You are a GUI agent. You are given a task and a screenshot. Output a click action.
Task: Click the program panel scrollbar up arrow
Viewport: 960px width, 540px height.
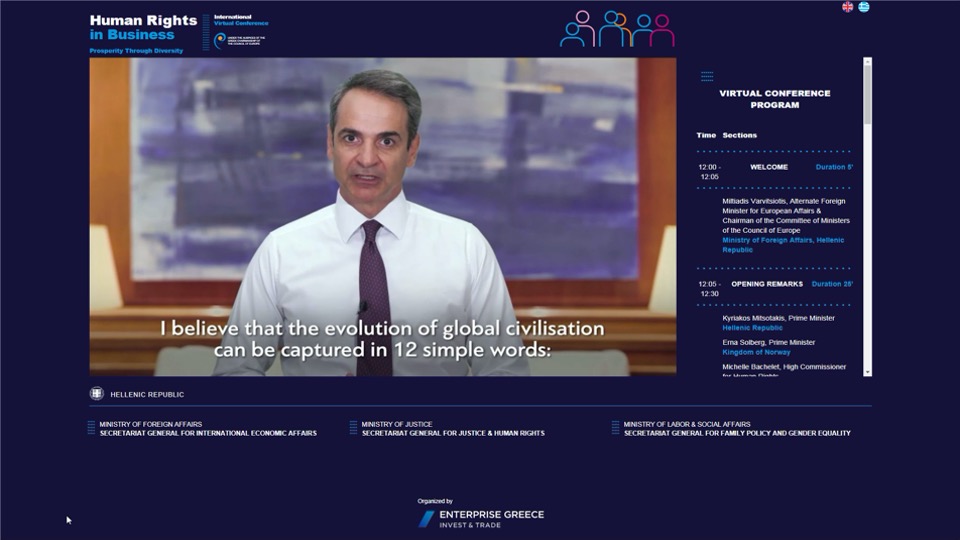(868, 62)
